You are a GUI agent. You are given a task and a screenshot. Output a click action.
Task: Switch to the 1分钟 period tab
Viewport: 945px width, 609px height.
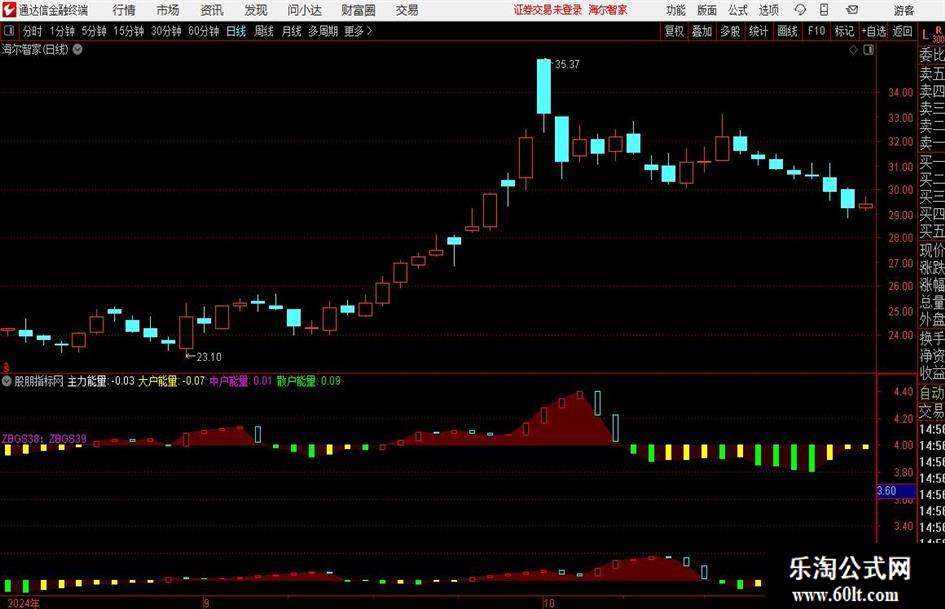pos(62,31)
